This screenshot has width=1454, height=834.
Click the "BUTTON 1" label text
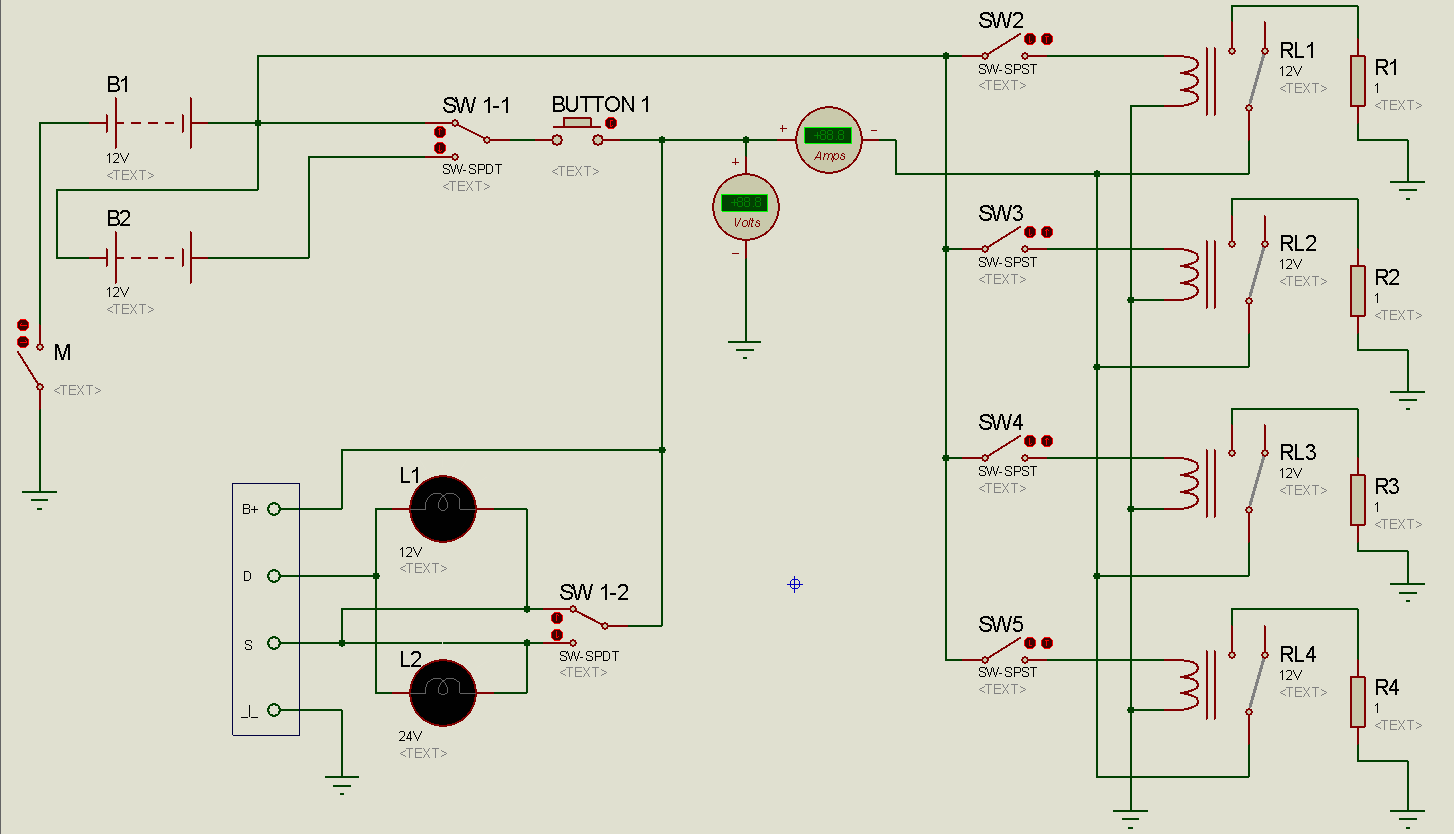[x=601, y=104]
